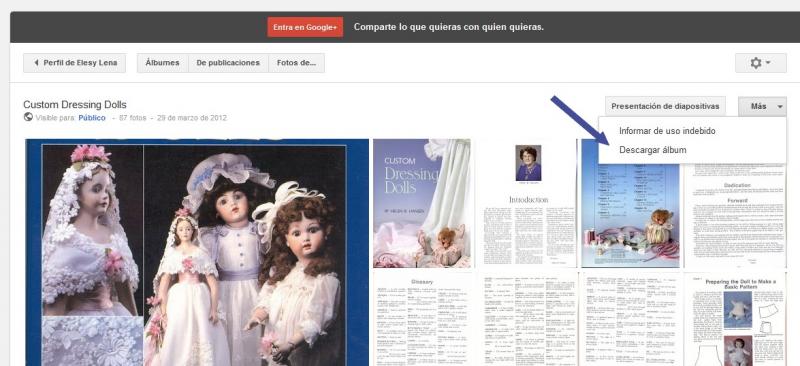The image size is (800, 366).
Task: Start Presentación de diapositivas slideshow
Action: pyautogui.click(x=665, y=106)
